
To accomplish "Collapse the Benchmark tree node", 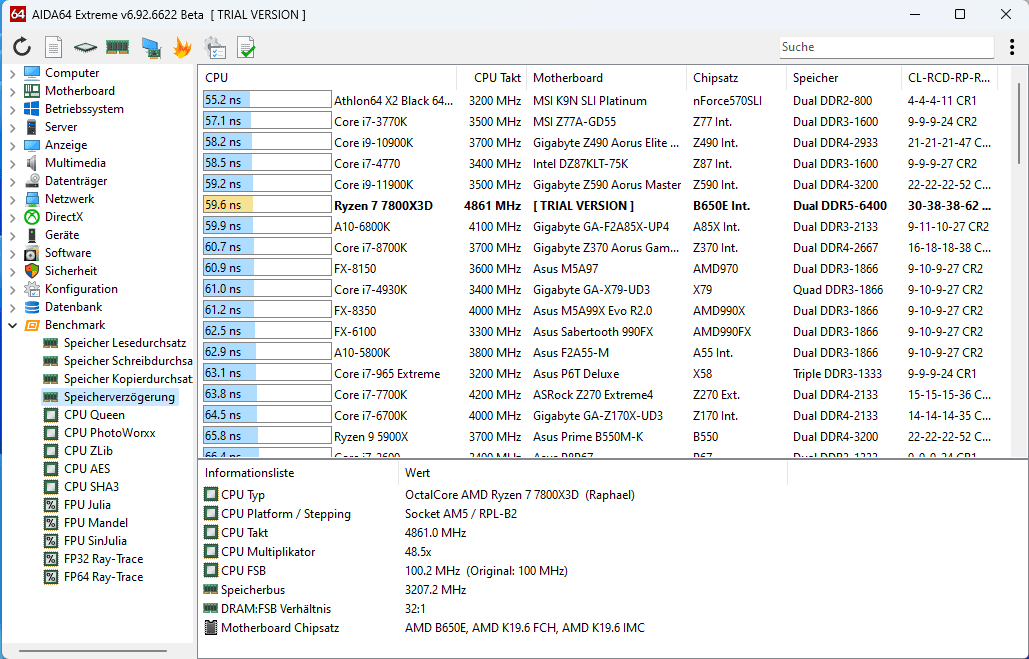I will pyautogui.click(x=12, y=325).
